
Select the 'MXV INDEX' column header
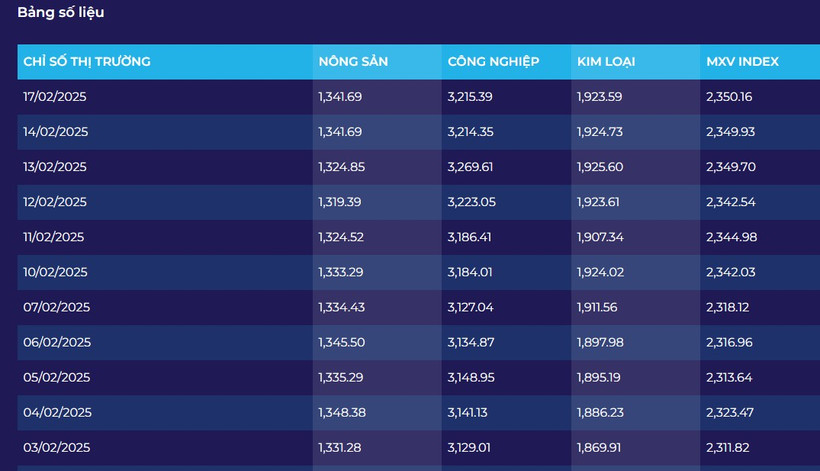pos(742,62)
